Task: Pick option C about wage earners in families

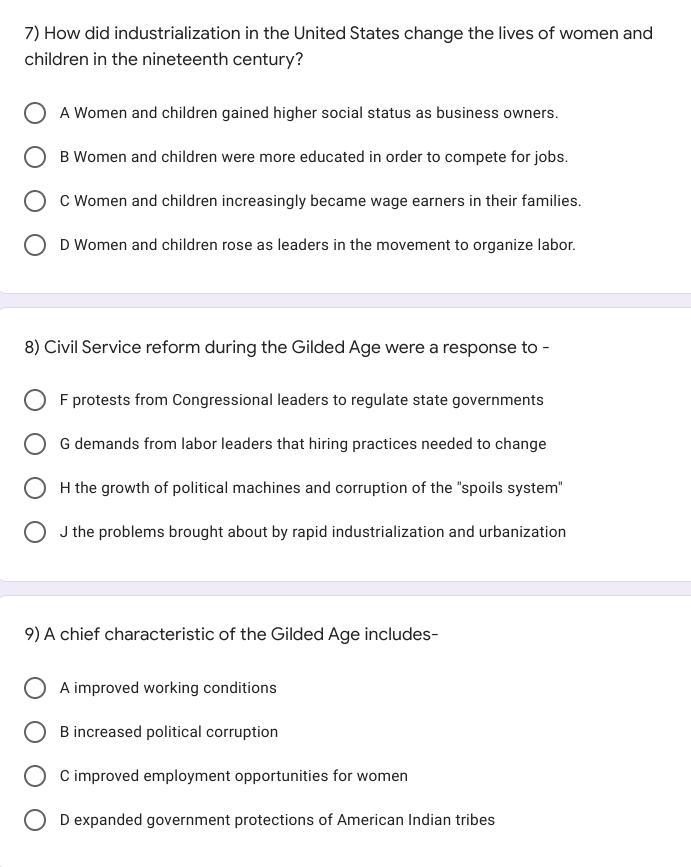Action: click(34, 201)
